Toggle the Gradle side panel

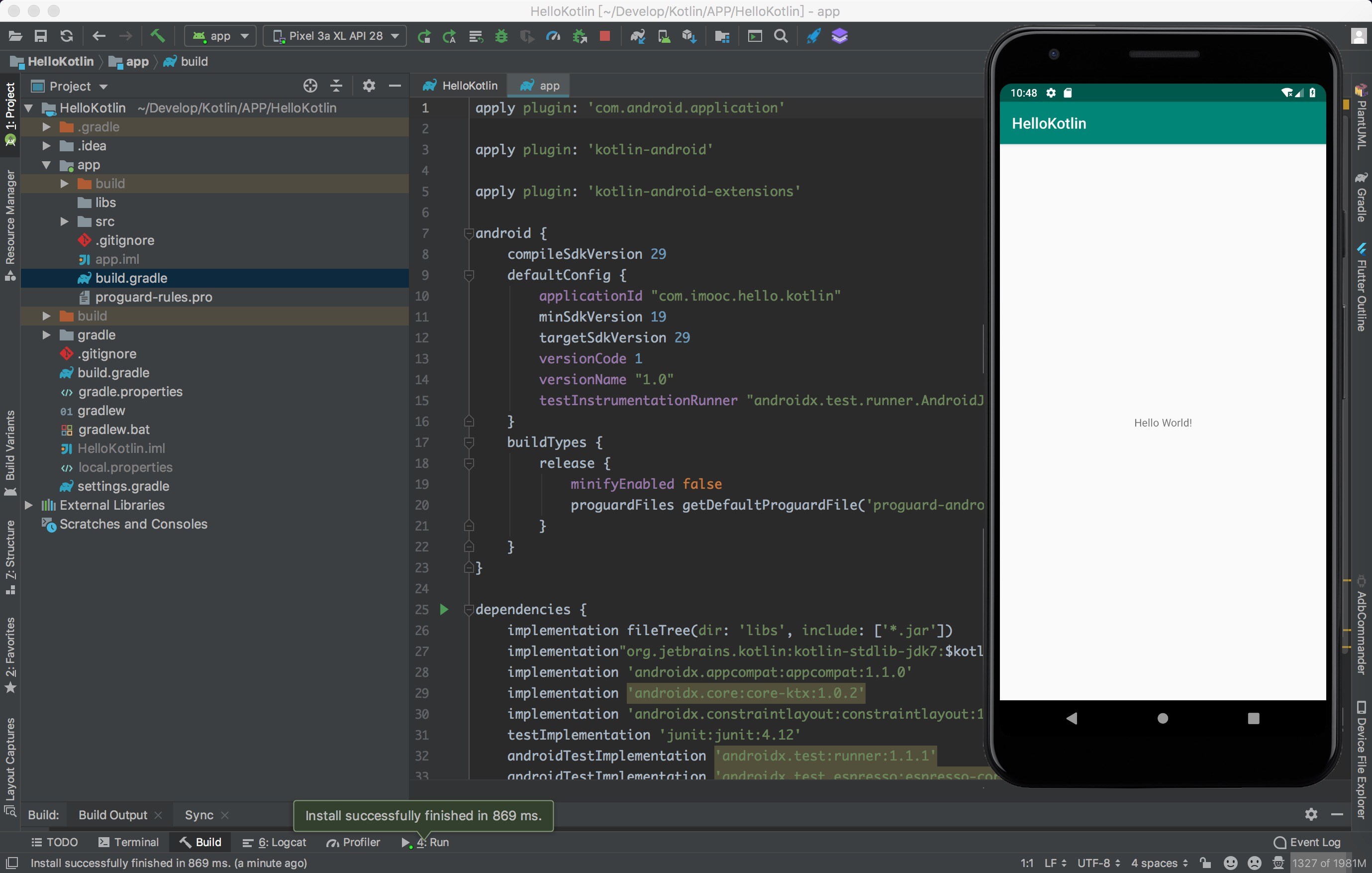point(1362,197)
